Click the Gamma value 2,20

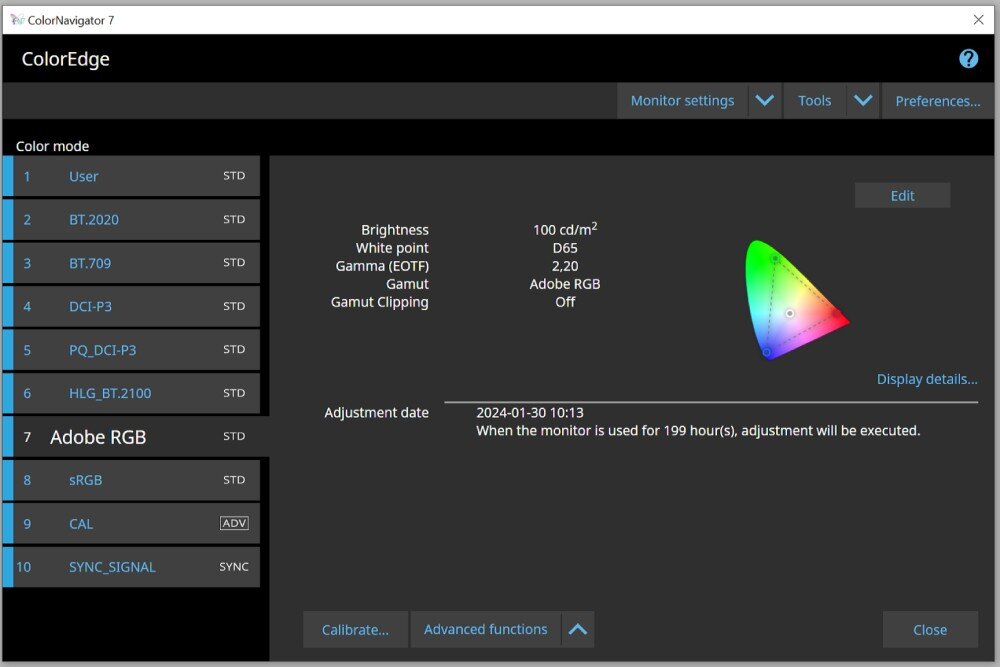click(565, 266)
